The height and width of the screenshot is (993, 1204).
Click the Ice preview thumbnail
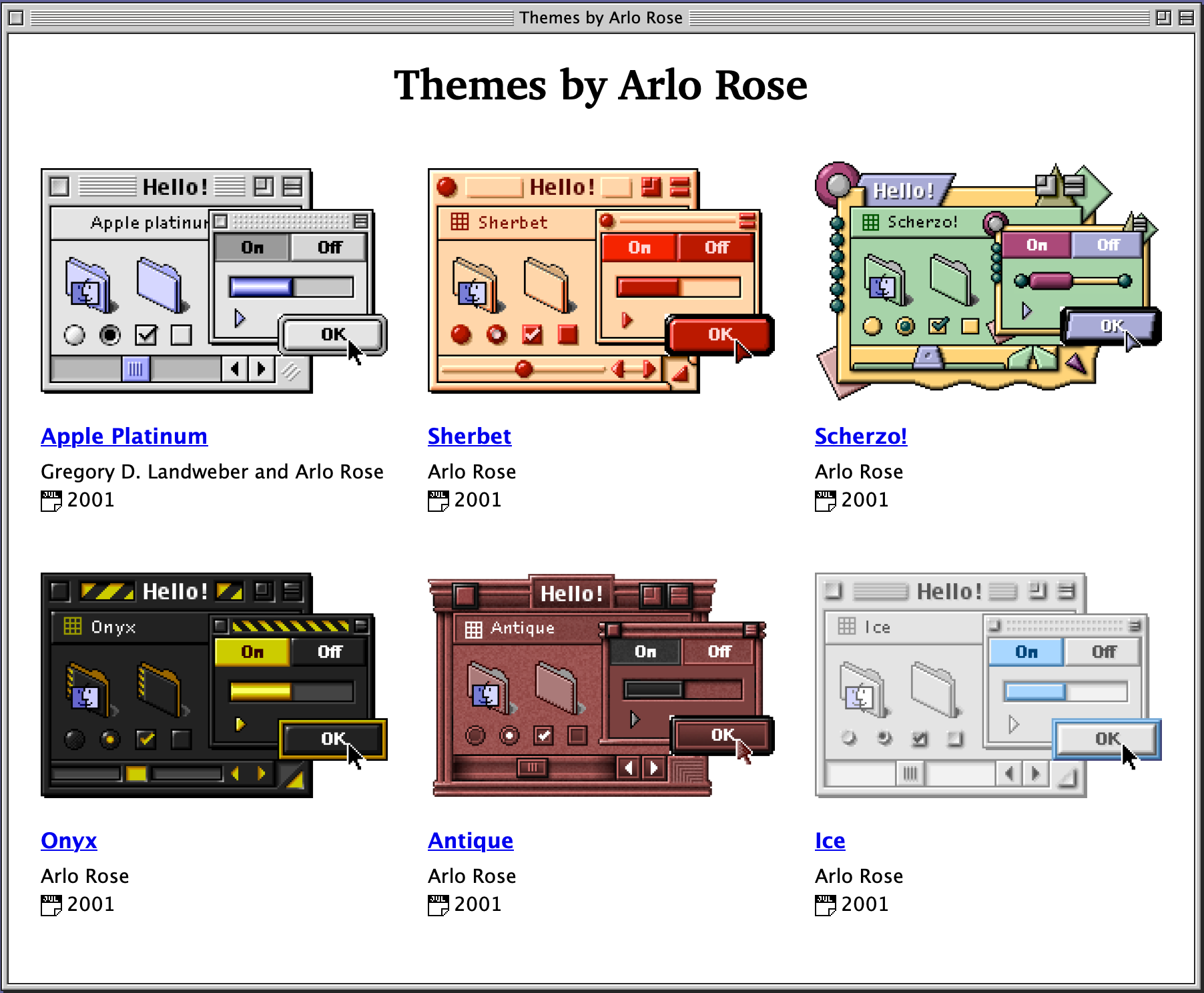point(988,685)
